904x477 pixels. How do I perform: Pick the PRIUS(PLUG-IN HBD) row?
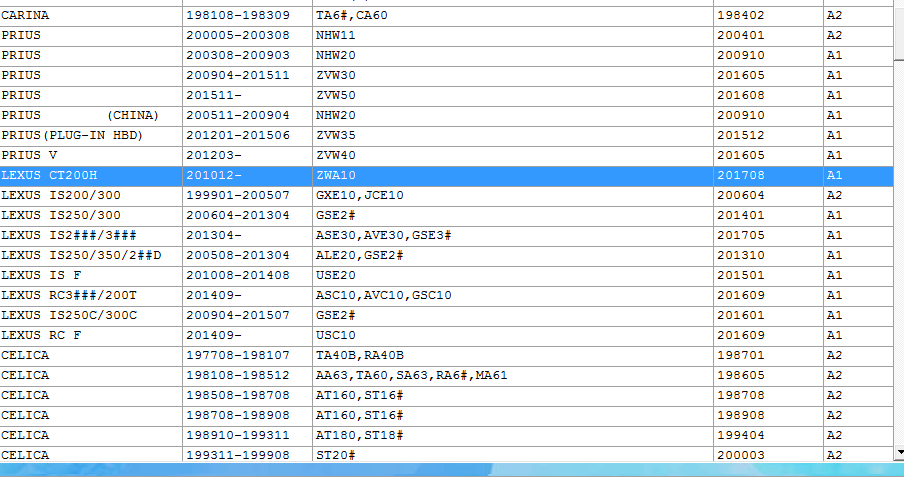(x=447, y=136)
